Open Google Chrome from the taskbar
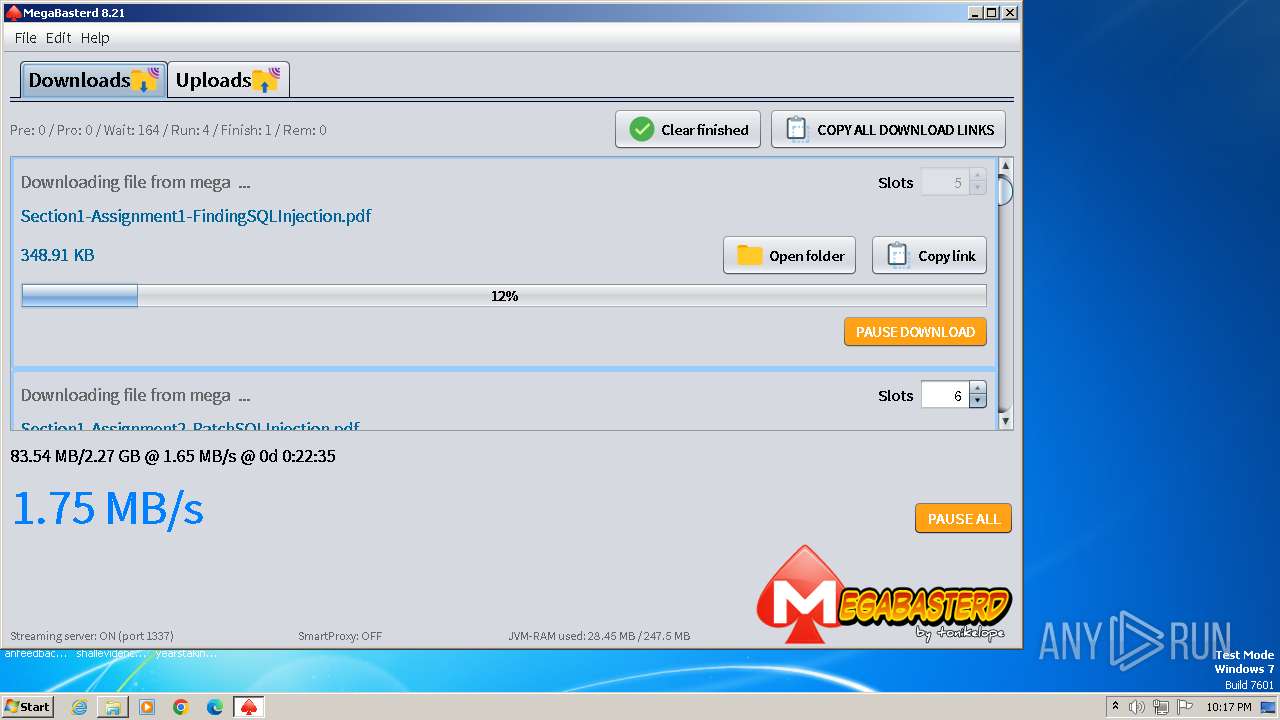This screenshot has width=1280, height=720. coord(181,707)
